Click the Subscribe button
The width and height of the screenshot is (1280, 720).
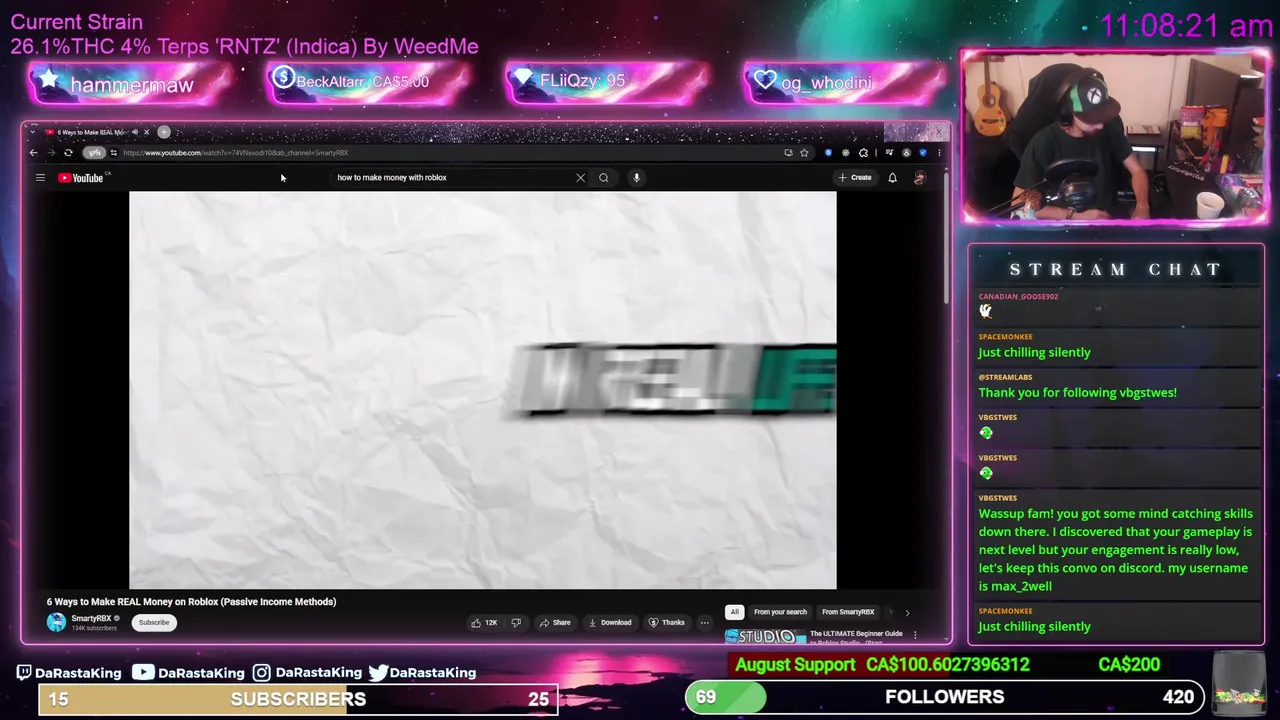click(154, 622)
